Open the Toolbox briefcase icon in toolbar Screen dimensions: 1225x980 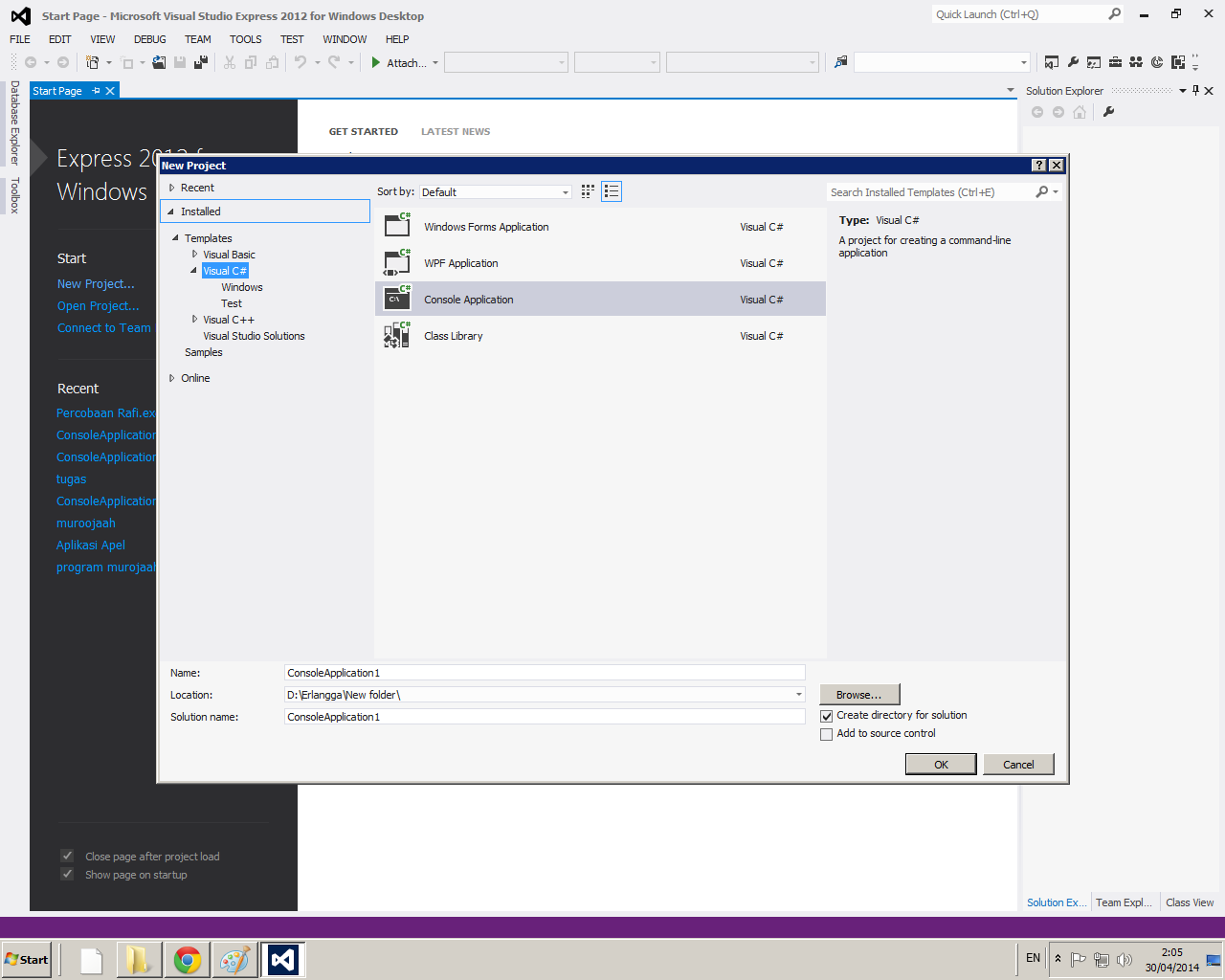pyautogui.click(x=1115, y=62)
